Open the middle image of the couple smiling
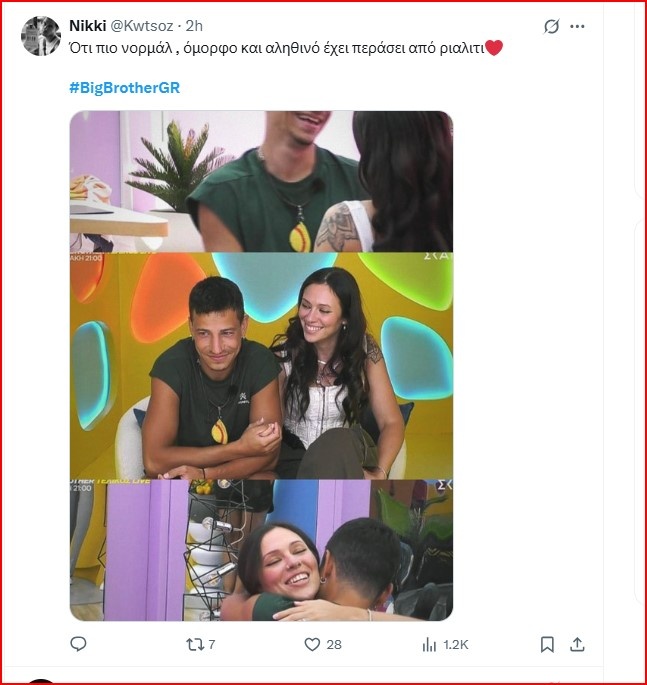The width and height of the screenshot is (647, 685). pyautogui.click(x=261, y=365)
